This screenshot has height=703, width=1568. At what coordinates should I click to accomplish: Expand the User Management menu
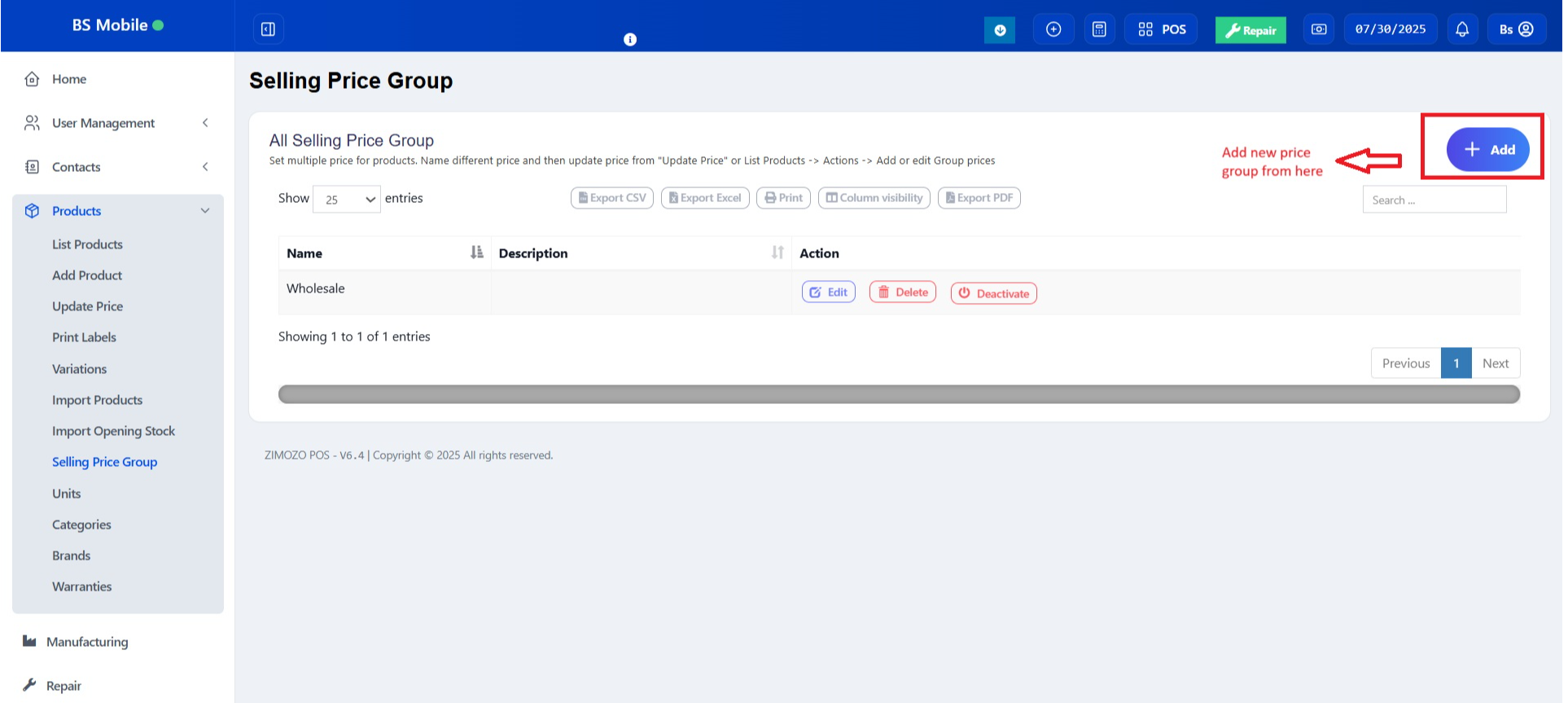coord(118,123)
